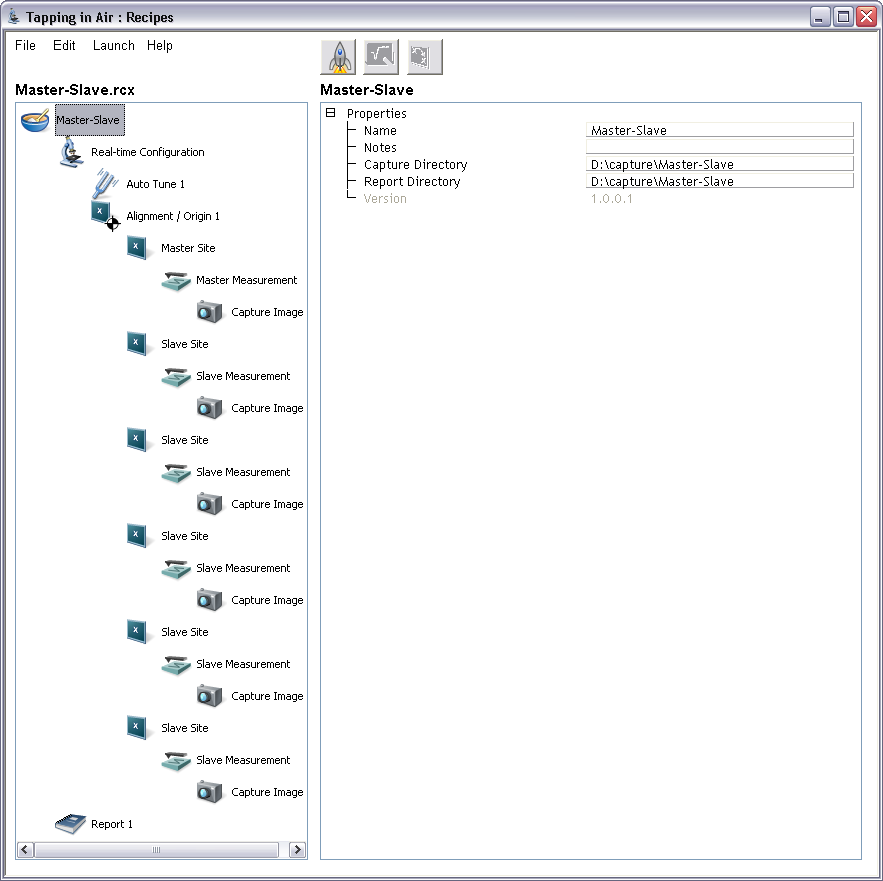The height and width of the screenshot is (881, 883).
Task: Click the Real-time Configuration microscope icon
Action: [x=70, y=152]
